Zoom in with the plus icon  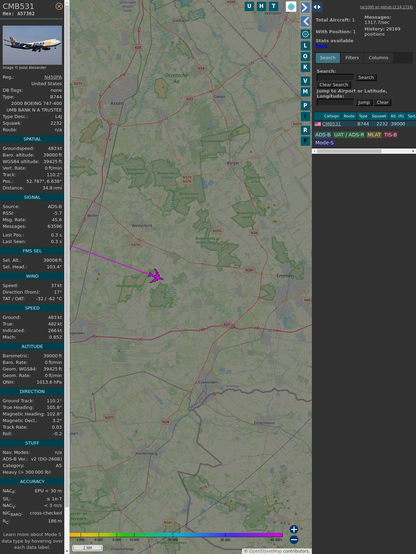[x=294, y=529]
